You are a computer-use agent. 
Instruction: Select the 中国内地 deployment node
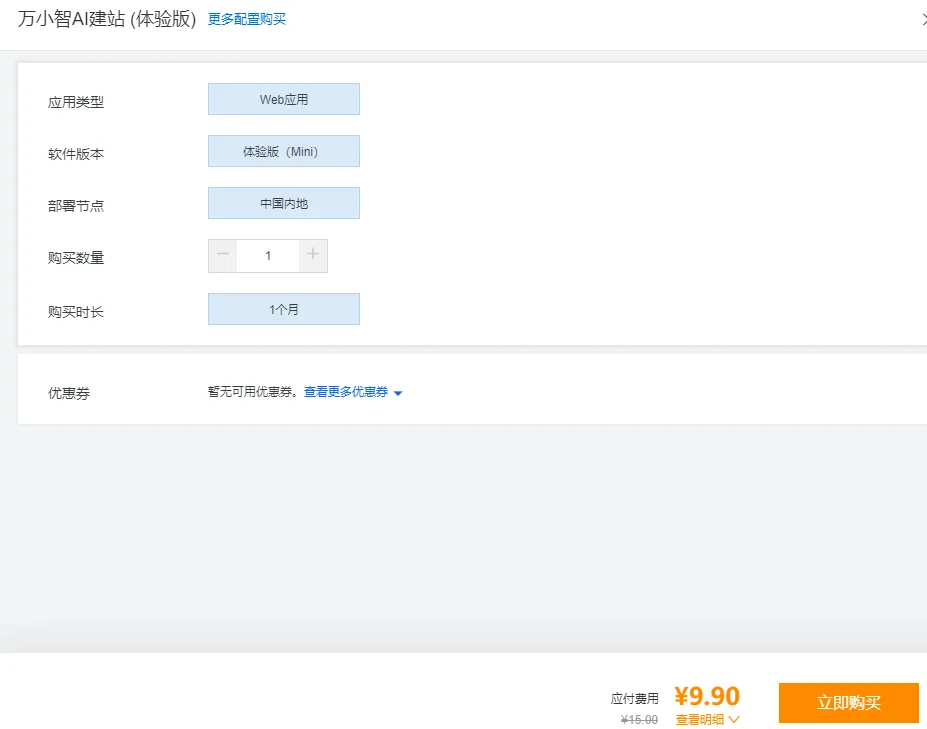(284, 203)
